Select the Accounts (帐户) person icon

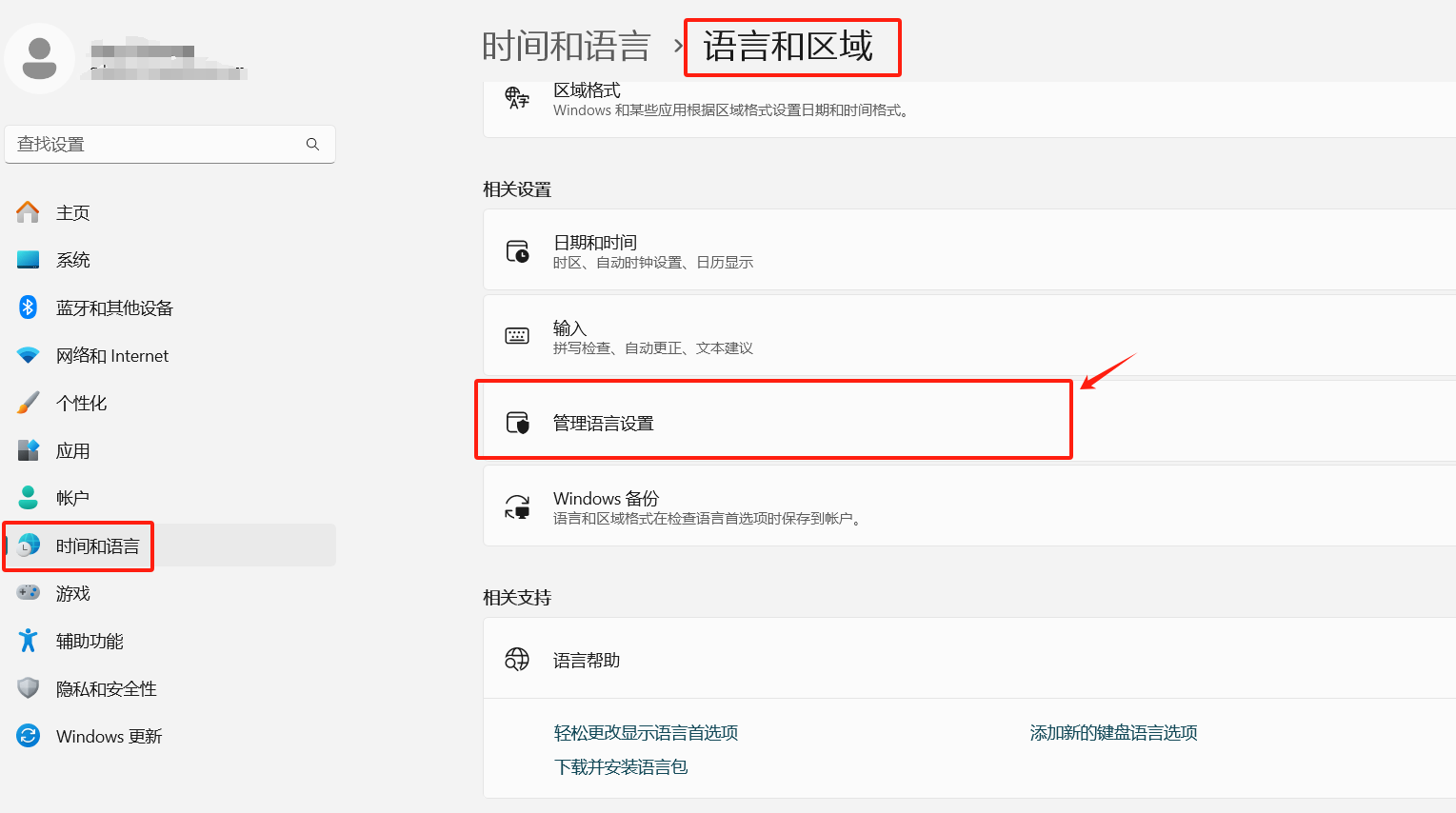click(29, 498)
